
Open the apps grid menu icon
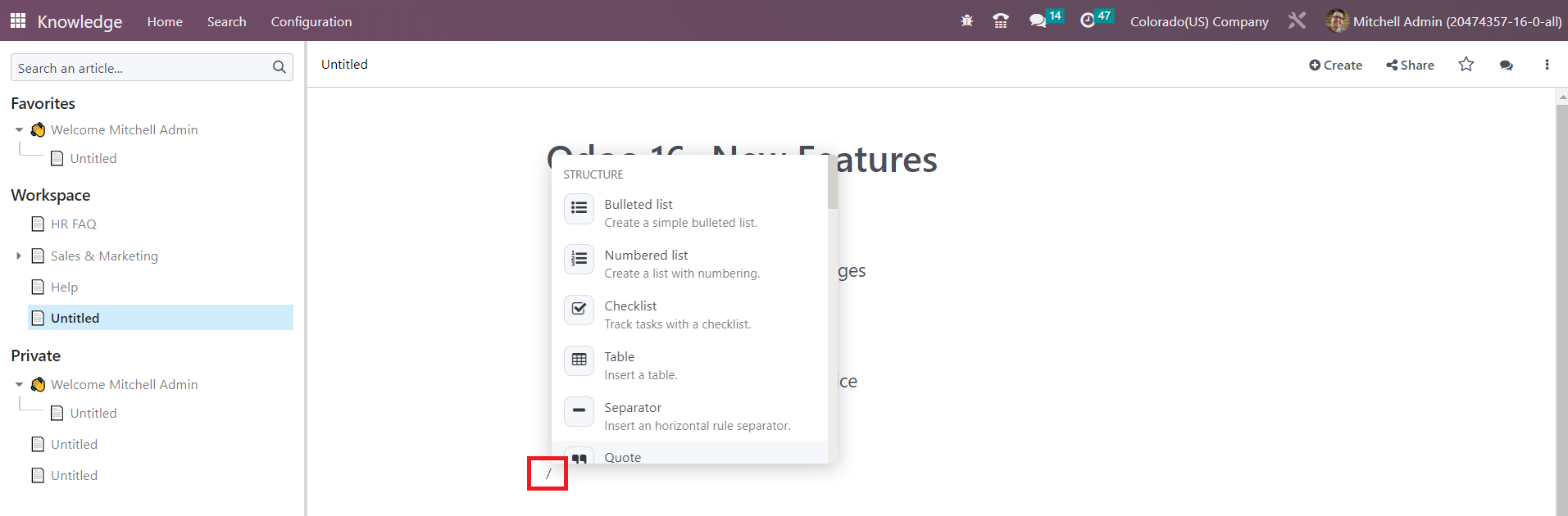[x=18, y=20]
